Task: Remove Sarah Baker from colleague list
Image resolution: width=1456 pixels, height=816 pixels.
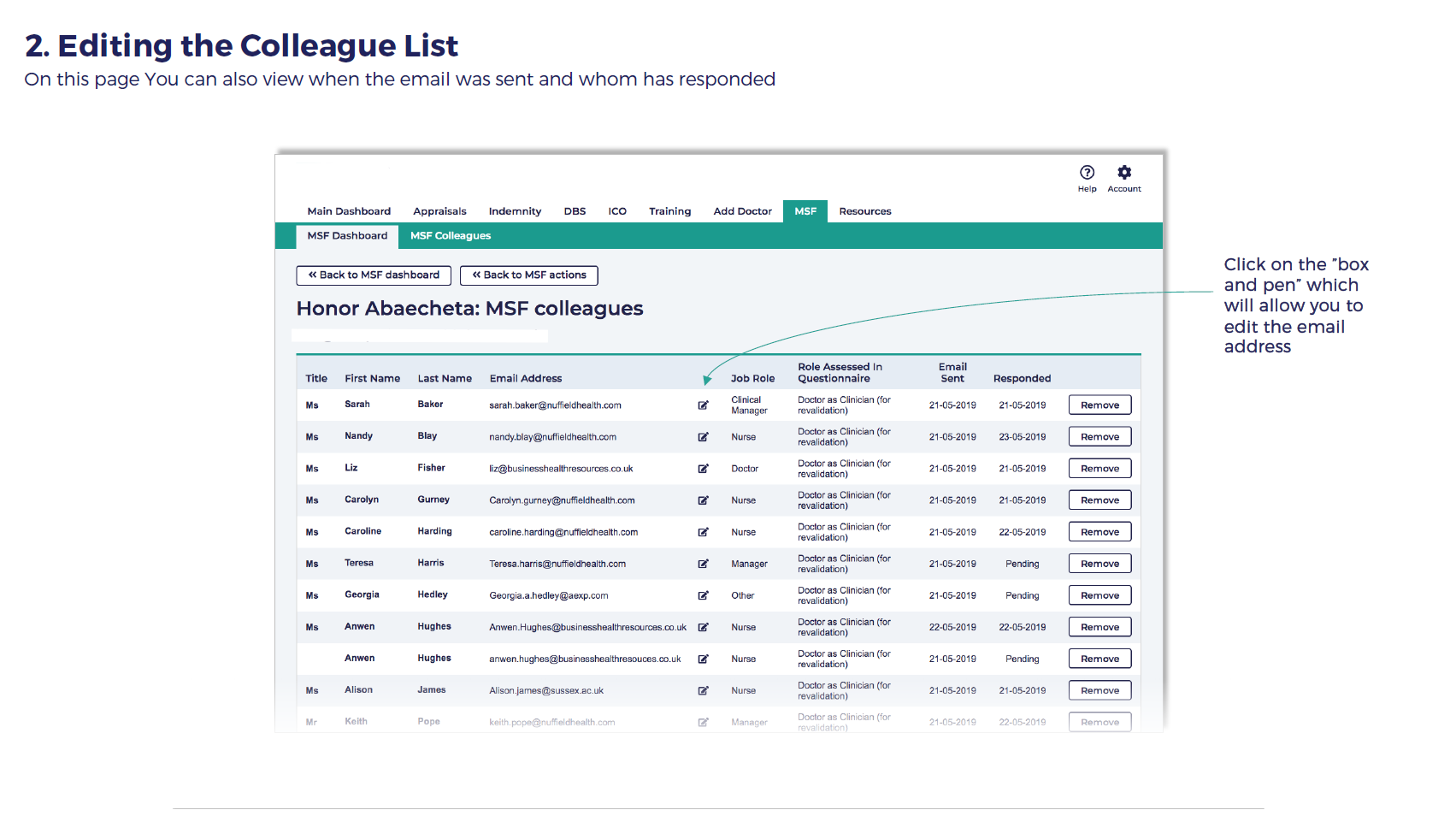Action: point(1099,405)
